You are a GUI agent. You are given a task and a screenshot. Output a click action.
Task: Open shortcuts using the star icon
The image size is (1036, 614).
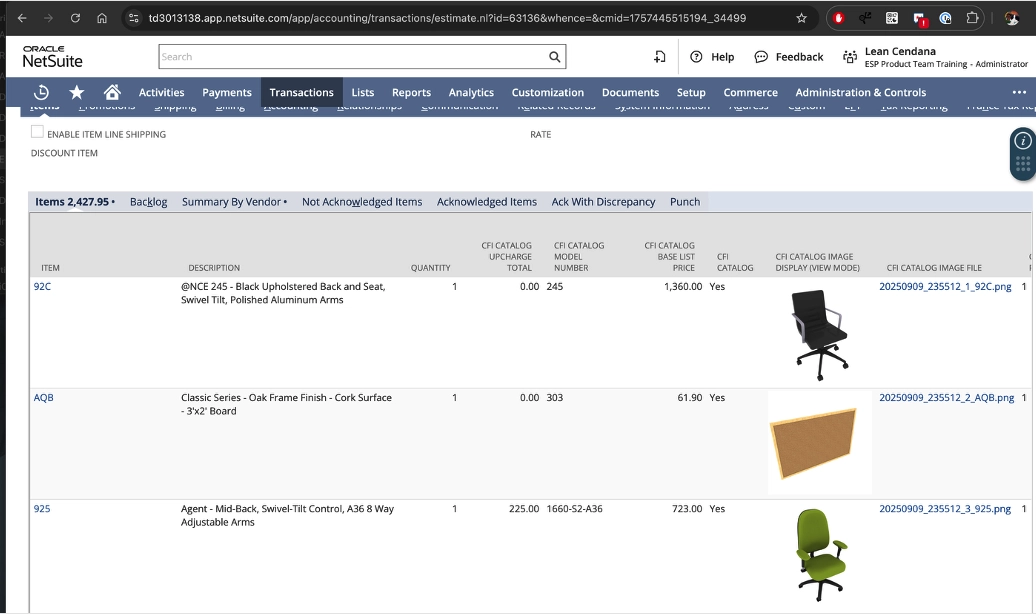tap(76, 92)
